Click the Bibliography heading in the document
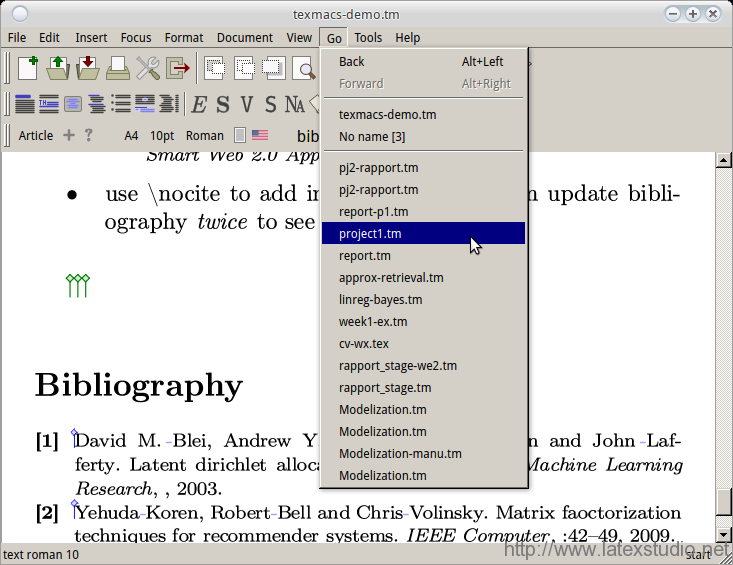The image size is (733, 565). click(139, 387)
